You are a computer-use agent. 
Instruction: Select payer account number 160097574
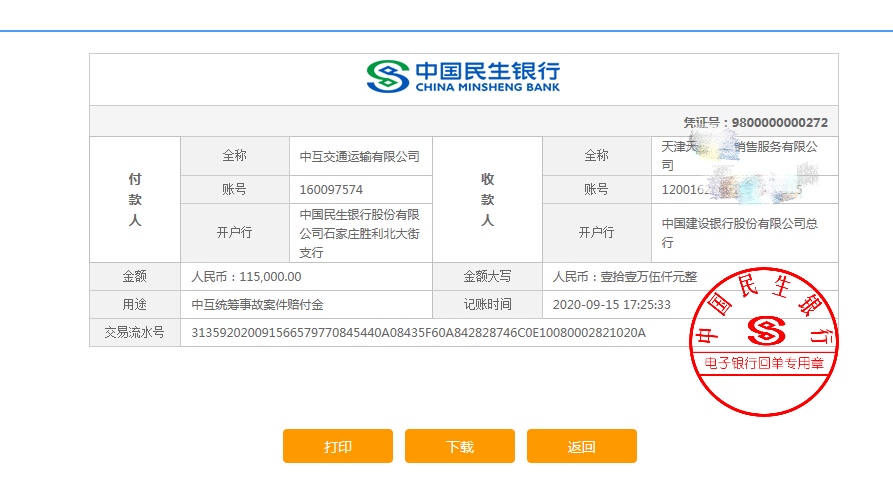point(331,190)
